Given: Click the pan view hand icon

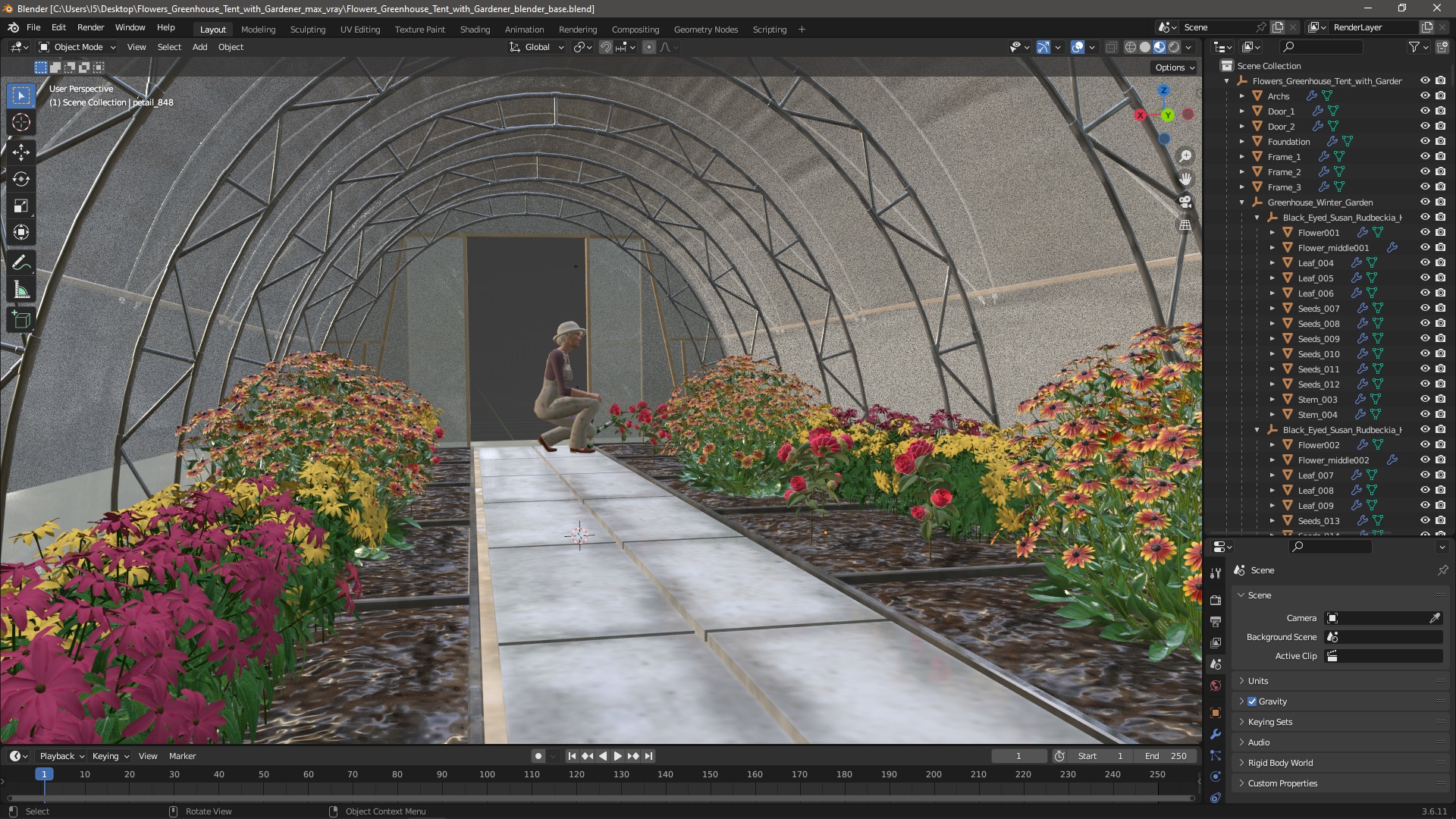Looking at the screenshot, I should (x=1185, y=179).
